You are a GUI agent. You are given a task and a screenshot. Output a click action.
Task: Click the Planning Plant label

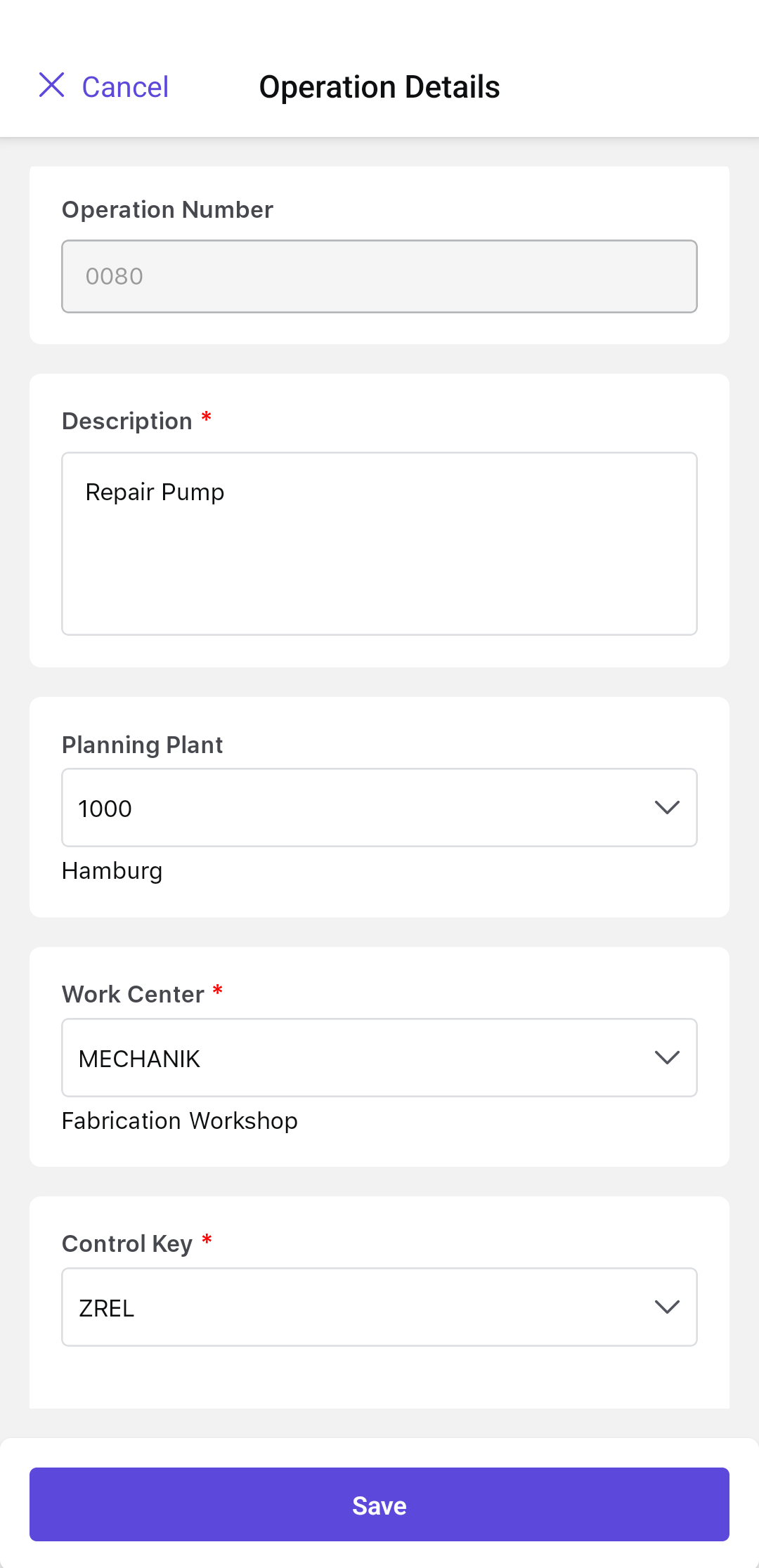coord(143,745)
